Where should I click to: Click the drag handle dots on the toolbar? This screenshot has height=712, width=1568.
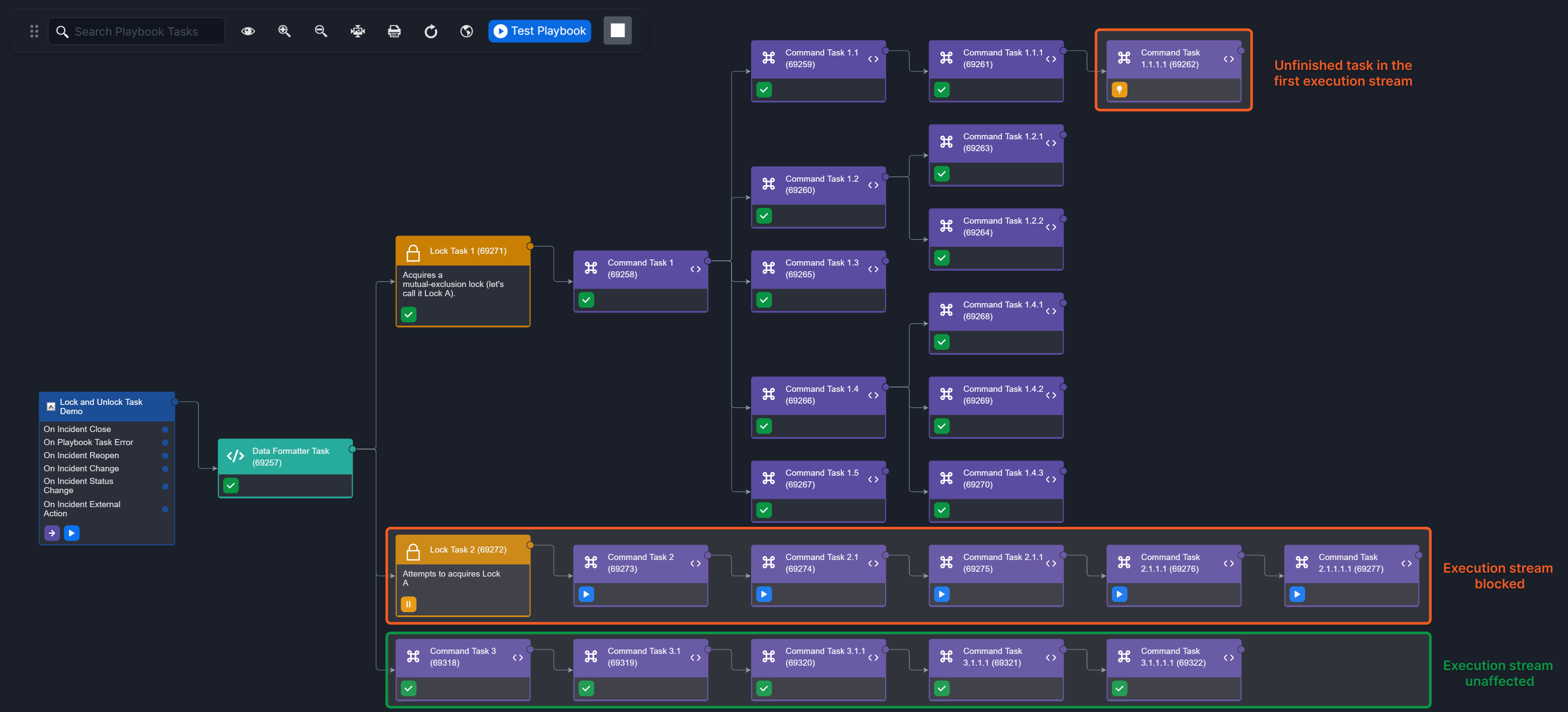pos(34,31)
